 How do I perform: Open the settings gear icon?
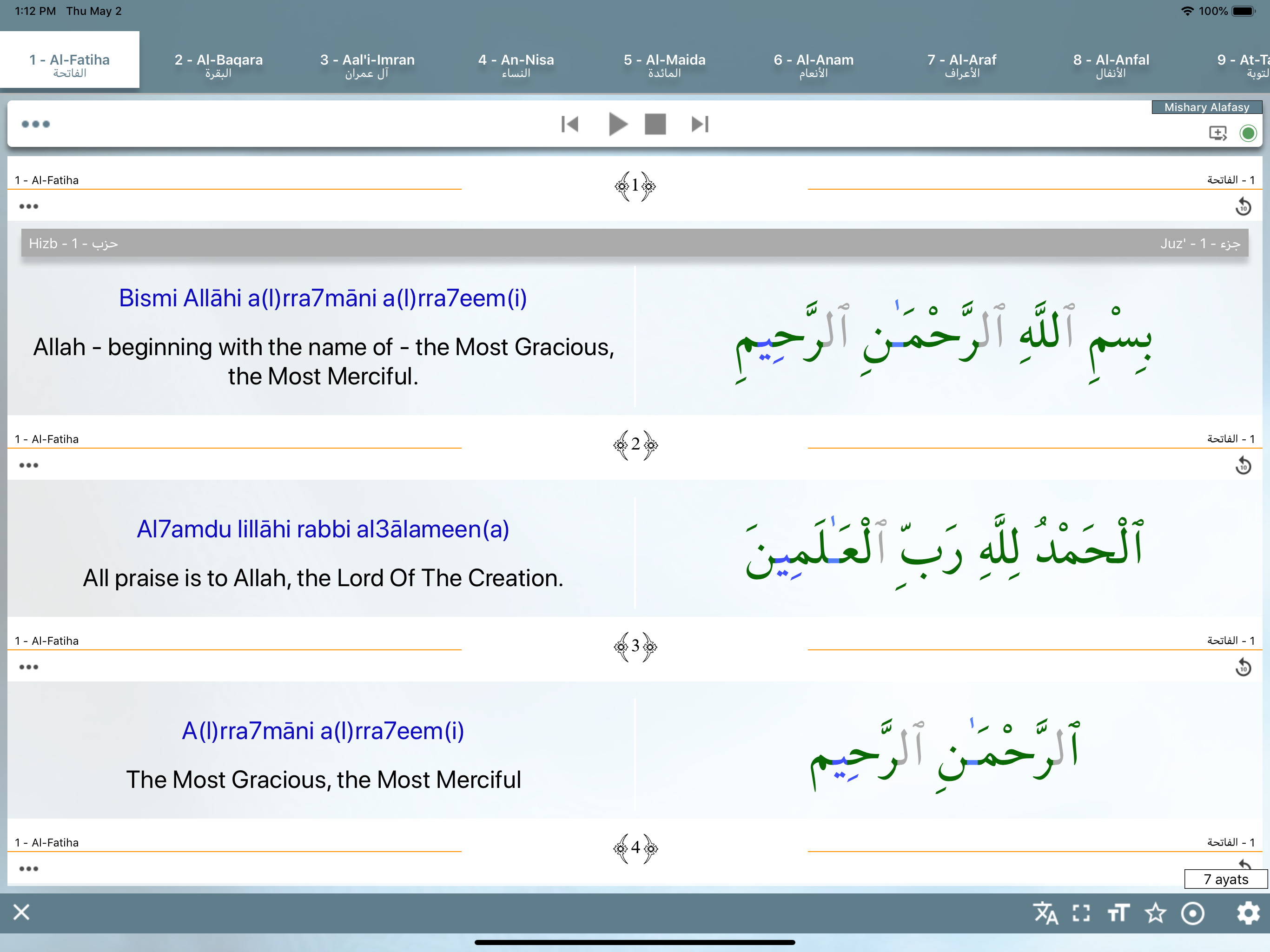coord(1248,913)
